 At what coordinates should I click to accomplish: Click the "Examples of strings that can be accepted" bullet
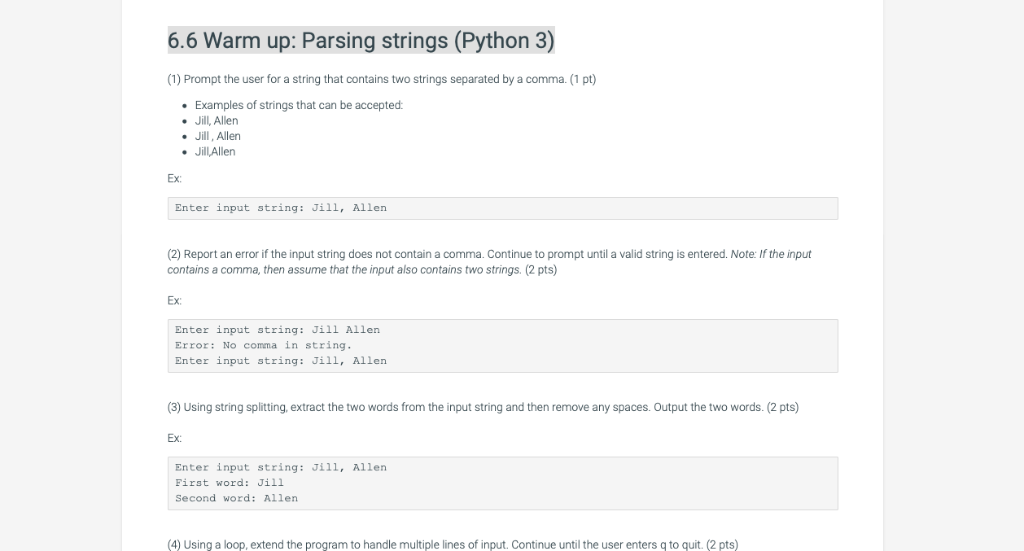pos(298,105)
